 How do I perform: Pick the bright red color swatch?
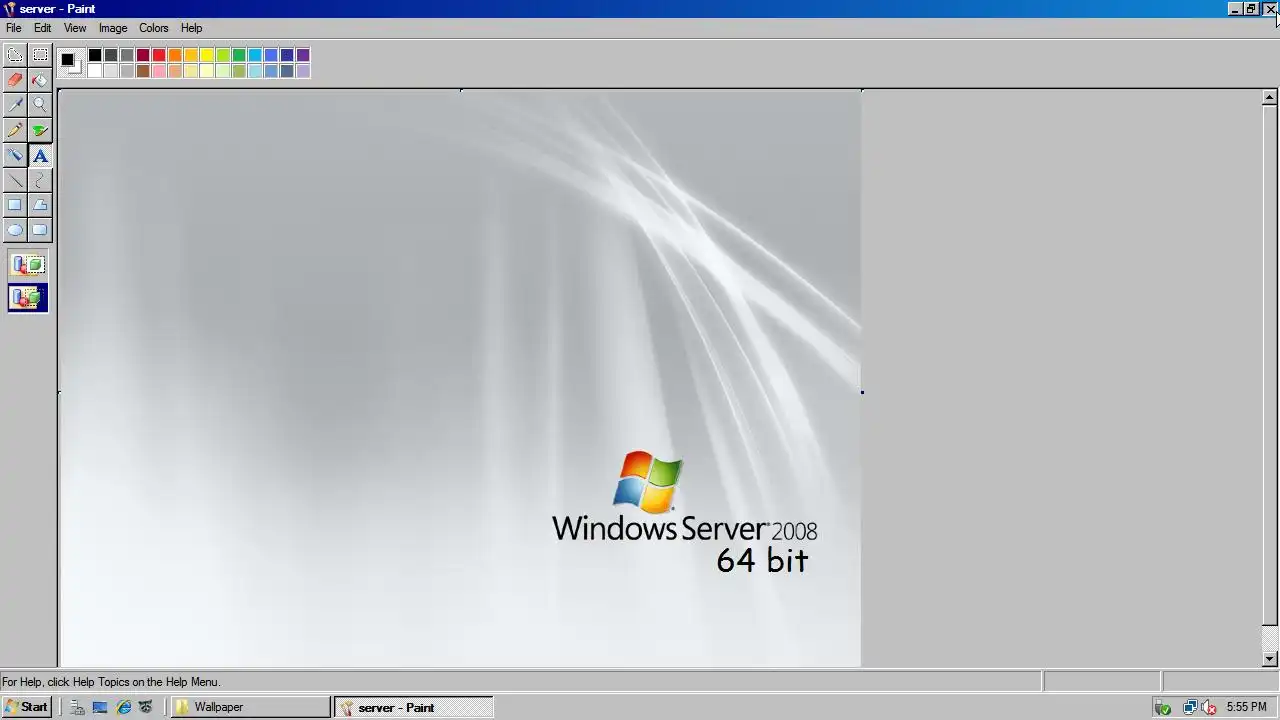[x=159, y=55]
